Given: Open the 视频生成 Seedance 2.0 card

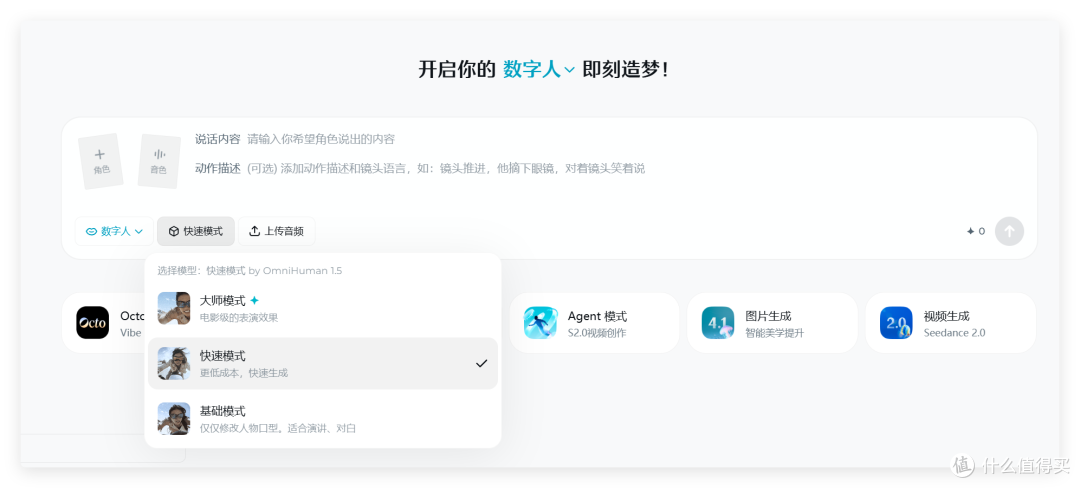Looking at the screenshot, I should click(951, 323).
